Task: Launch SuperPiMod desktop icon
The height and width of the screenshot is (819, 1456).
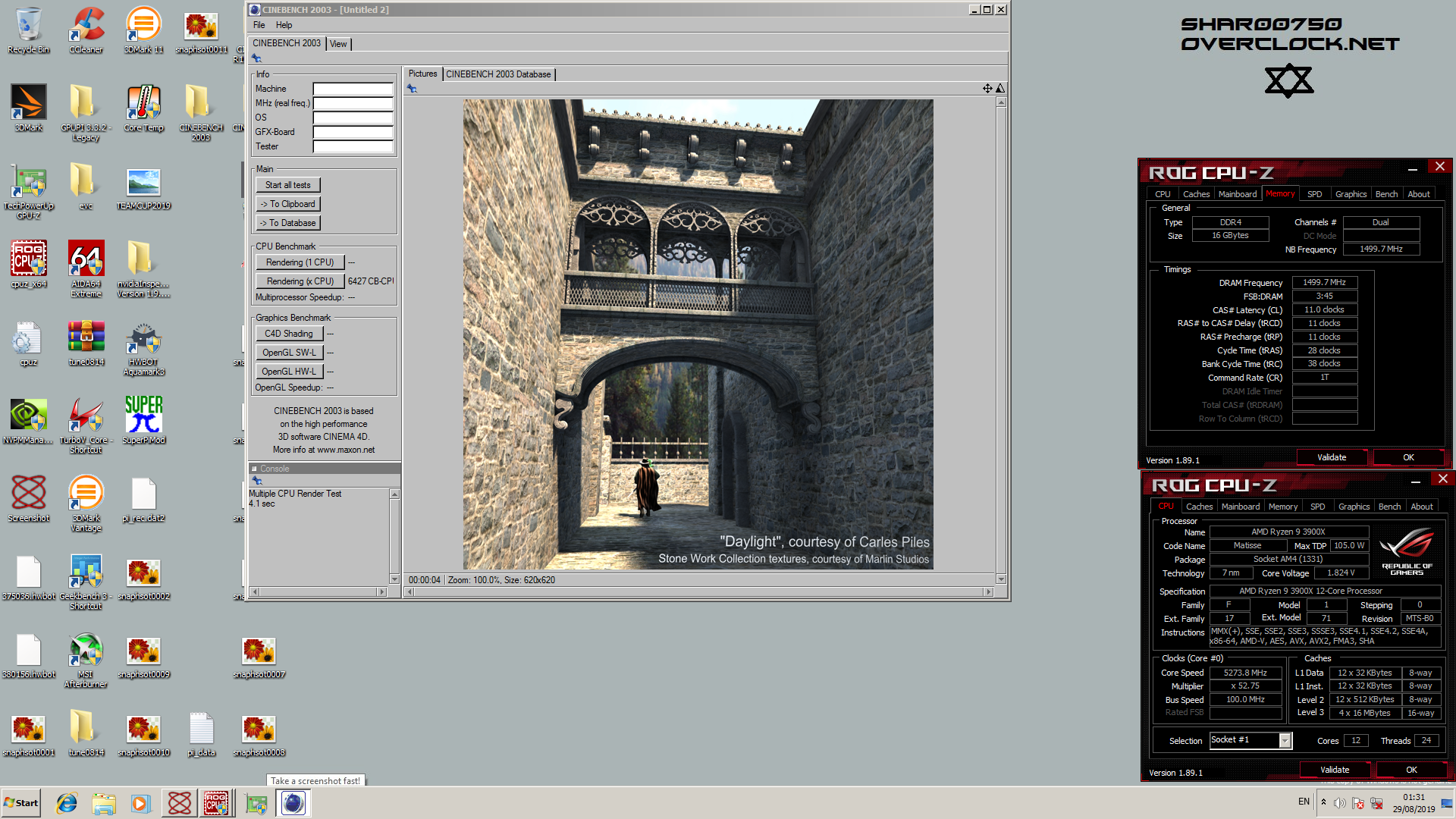Action: pos(143,420)
